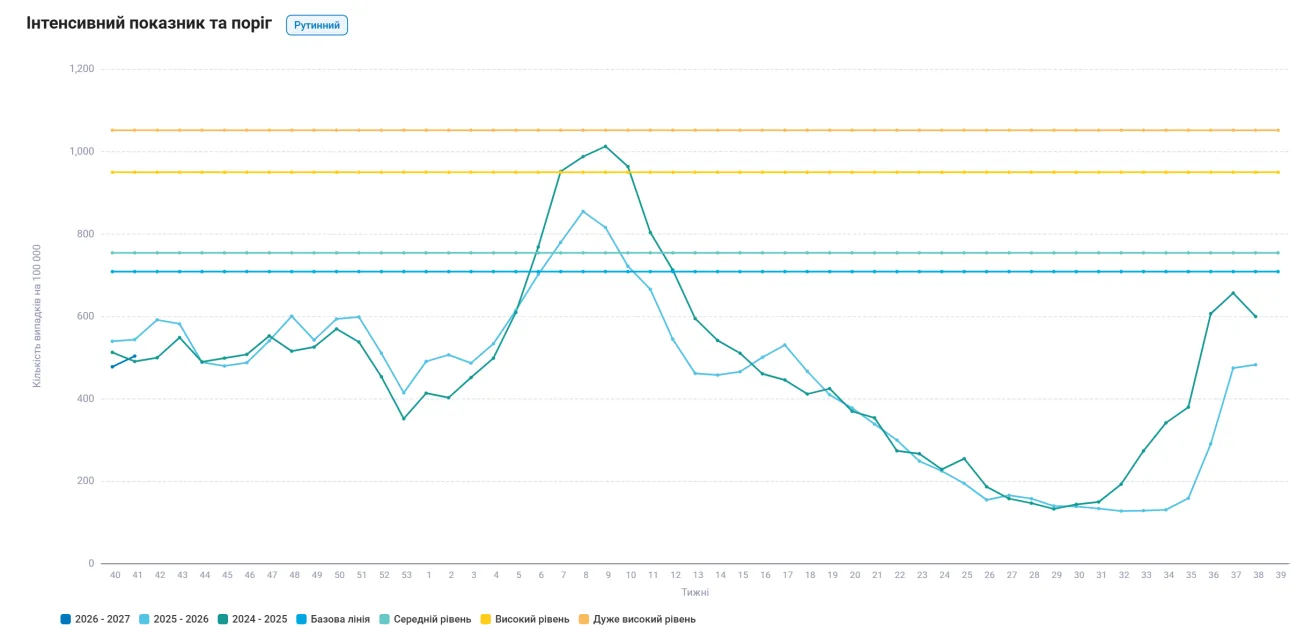Click week label "53" on the x-axis
The height and width of the screenshot is (644, 1300).
406,575
